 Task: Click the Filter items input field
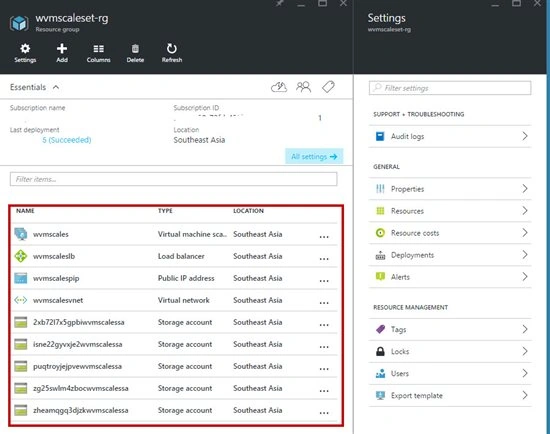[173, 179]
